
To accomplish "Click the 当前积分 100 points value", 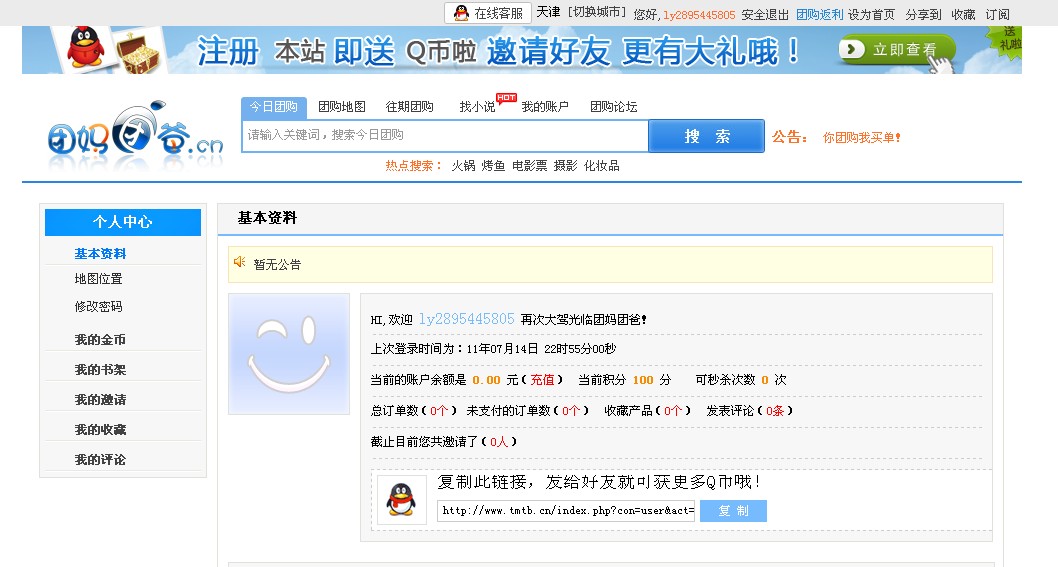I will click(x=643, y=380).
